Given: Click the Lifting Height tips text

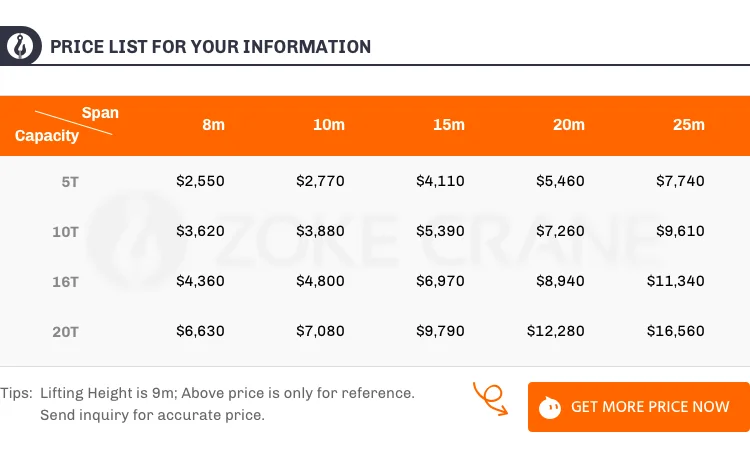Looking at the screenshot, I should (207, 394).
